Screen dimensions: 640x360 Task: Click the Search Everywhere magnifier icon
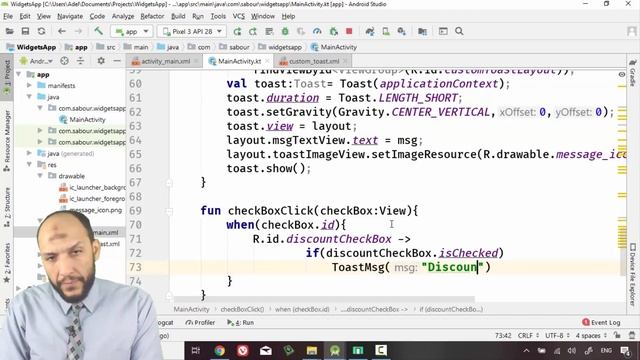click(x=459, y=31)
